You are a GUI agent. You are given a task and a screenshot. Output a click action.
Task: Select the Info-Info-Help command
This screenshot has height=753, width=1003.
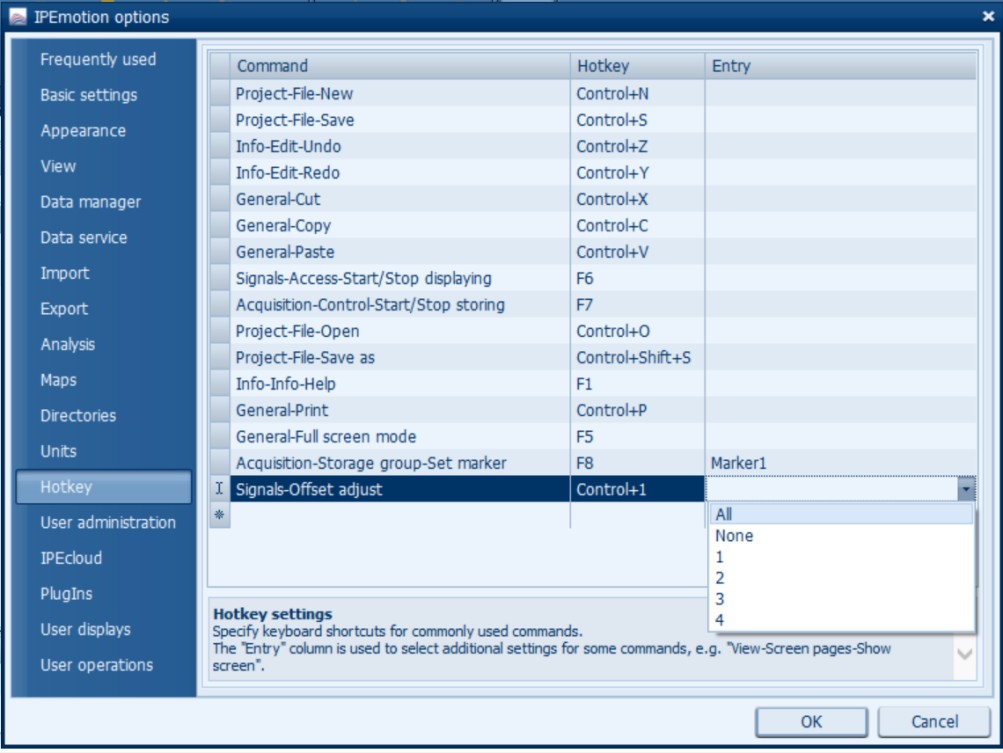click(x=400, y=384)
